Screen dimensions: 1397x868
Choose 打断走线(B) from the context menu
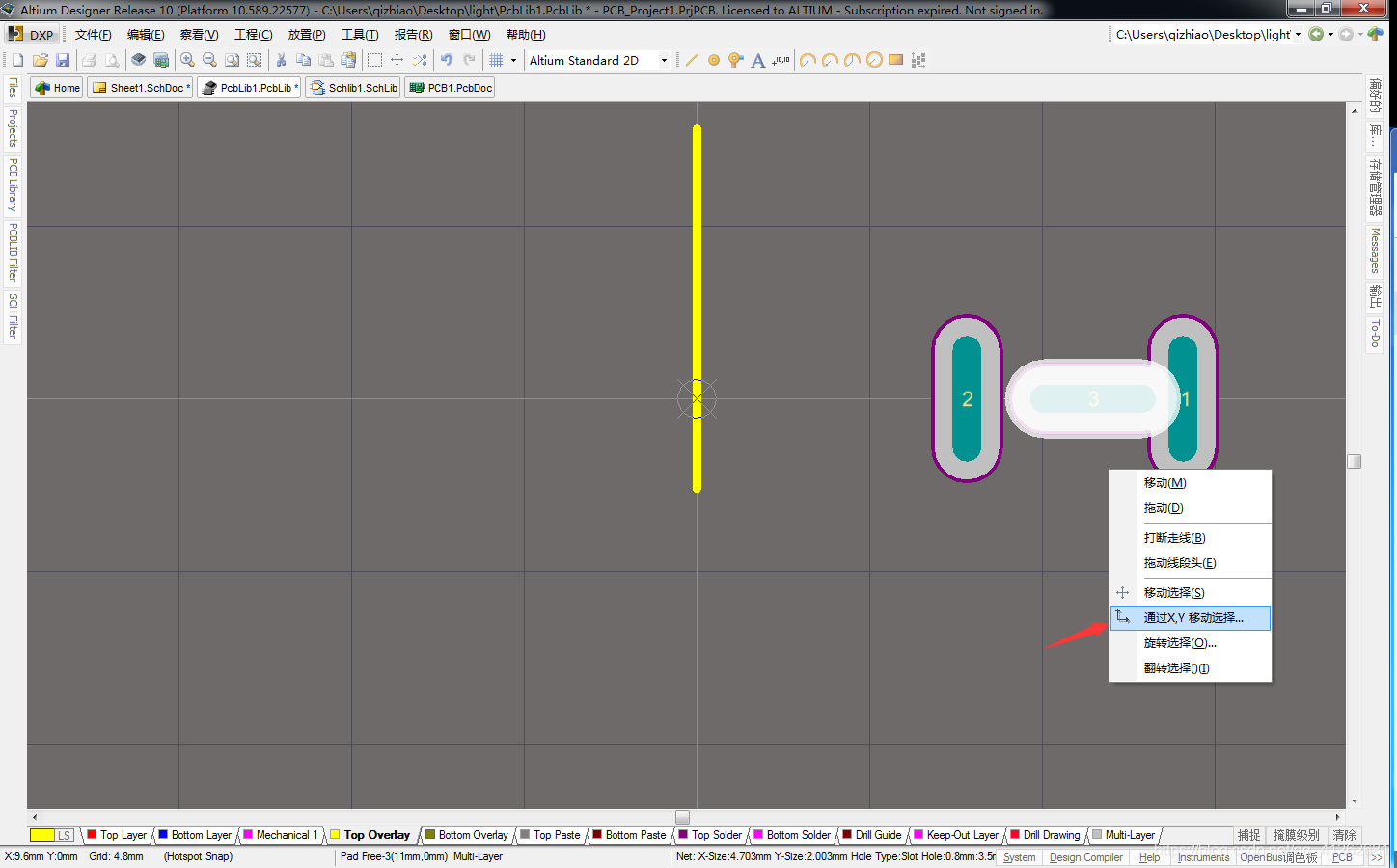point(1191,538)
